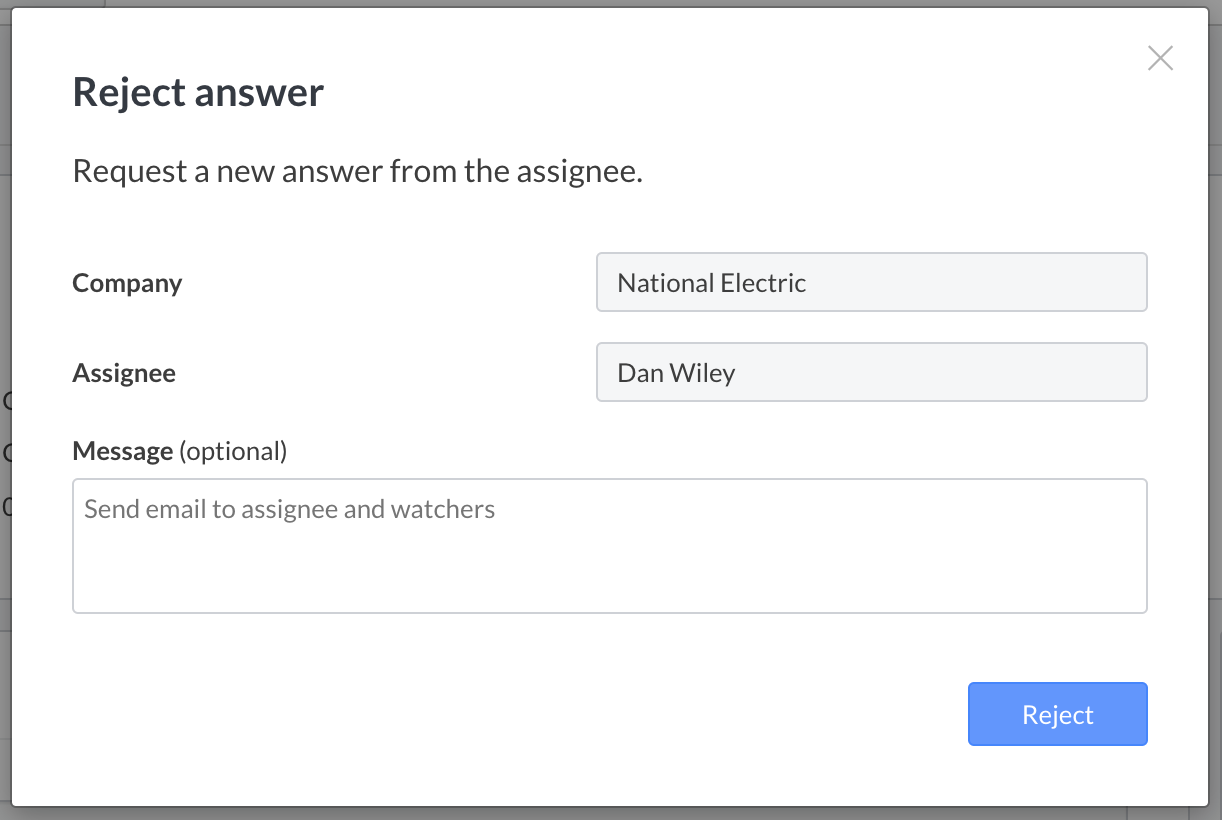
Task: Click the "(optional)" text beside Message
Action: pos(233,451)
